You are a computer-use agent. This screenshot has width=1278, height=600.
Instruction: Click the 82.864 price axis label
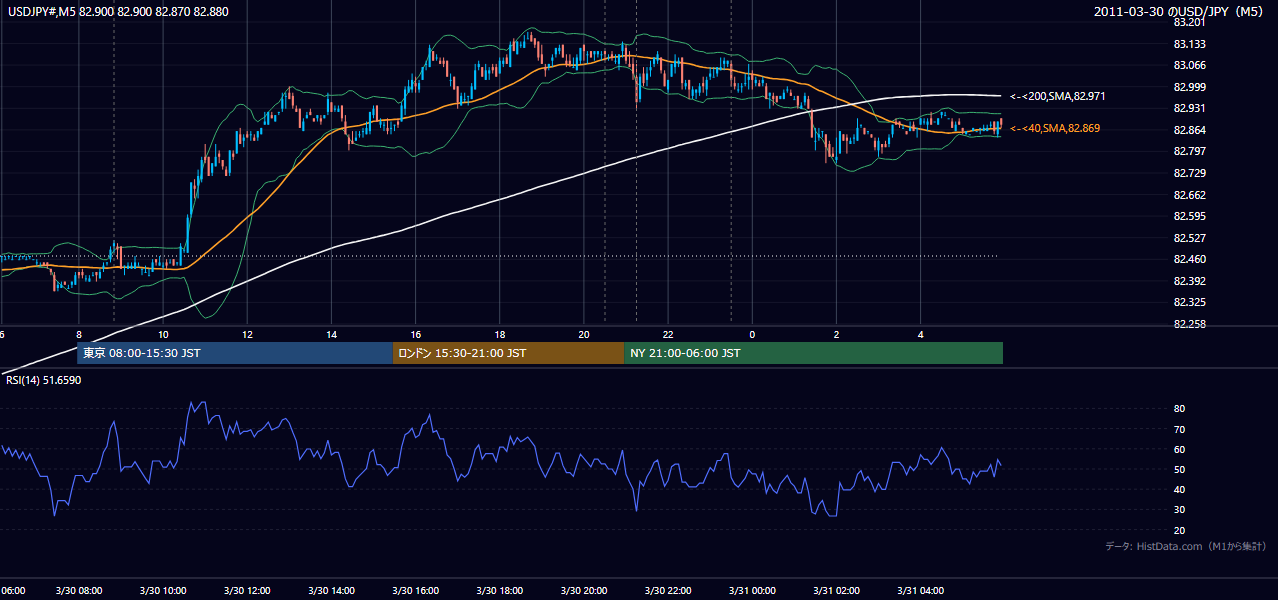click(1188, 130)
